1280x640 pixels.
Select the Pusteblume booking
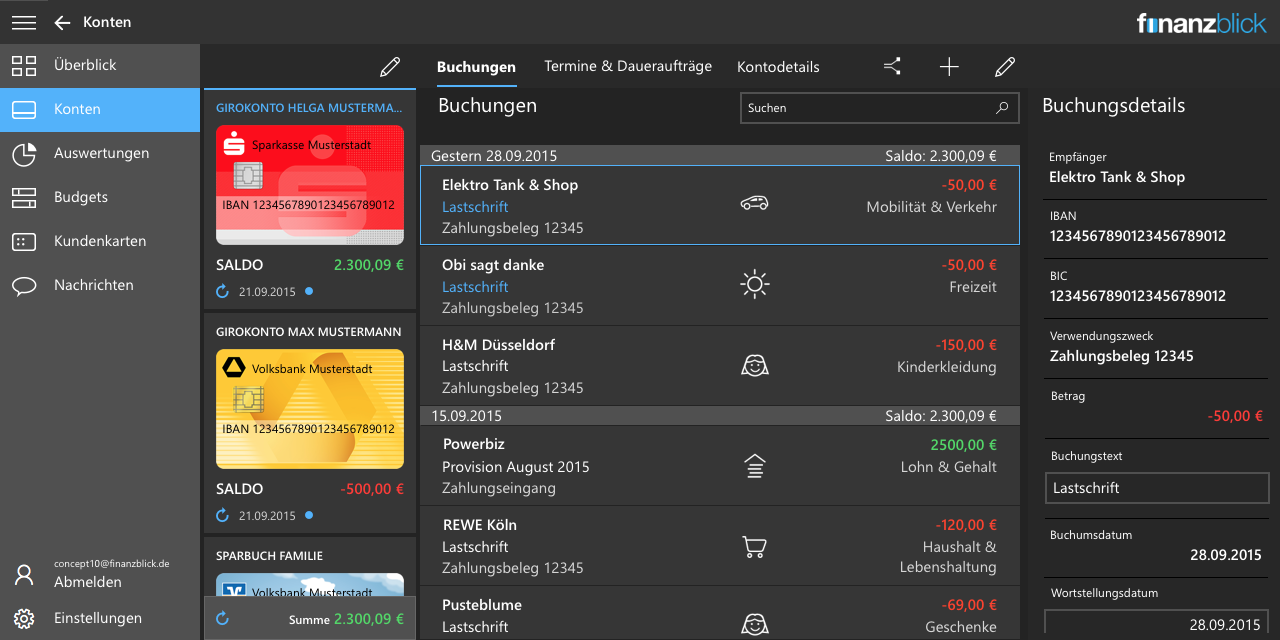click(720, 613)
